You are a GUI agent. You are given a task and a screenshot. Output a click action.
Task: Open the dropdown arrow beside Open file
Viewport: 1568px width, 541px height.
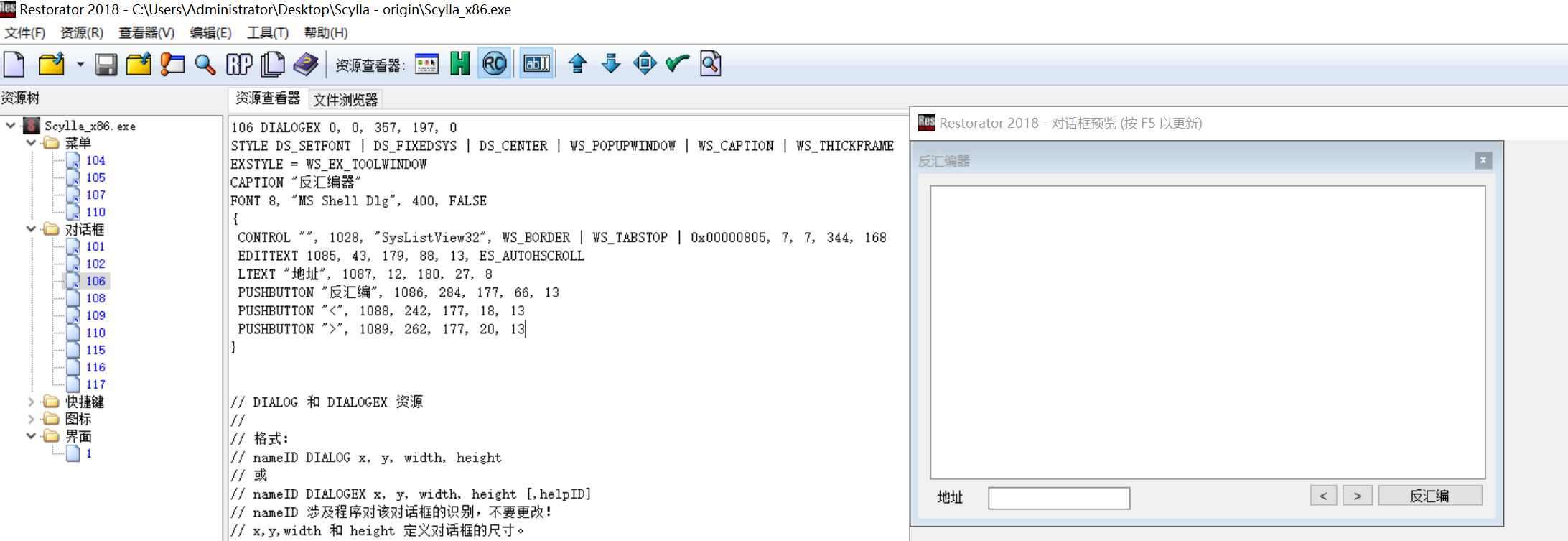click(80, 65)
